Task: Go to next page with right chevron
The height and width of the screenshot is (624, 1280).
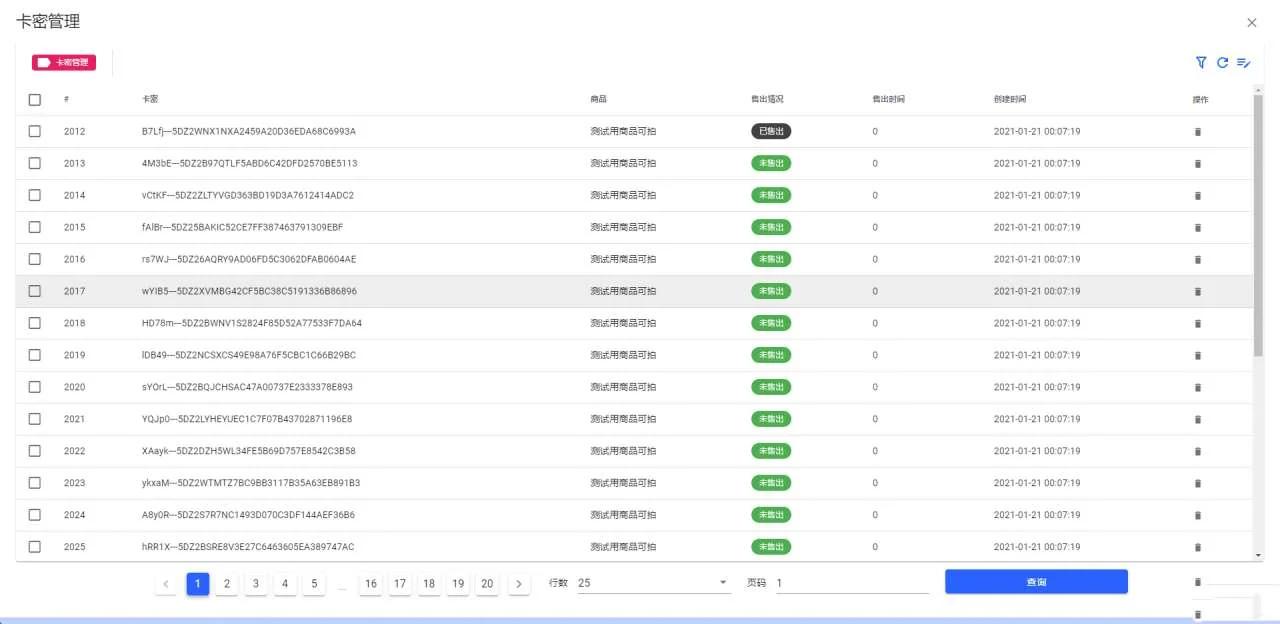Action: pyautogui.click(x=518, y=584)
